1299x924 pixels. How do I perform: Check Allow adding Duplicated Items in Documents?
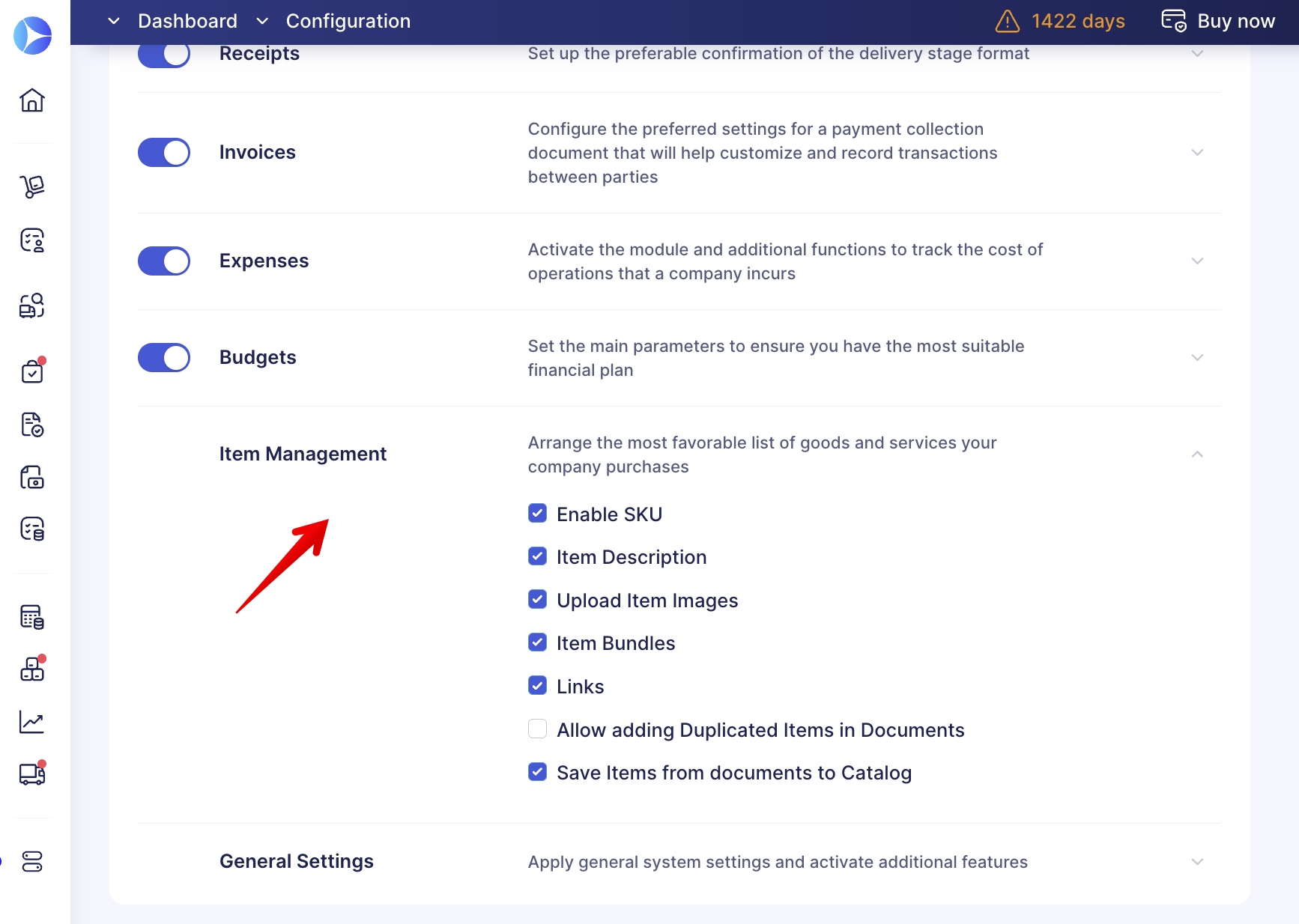point(537,729)
